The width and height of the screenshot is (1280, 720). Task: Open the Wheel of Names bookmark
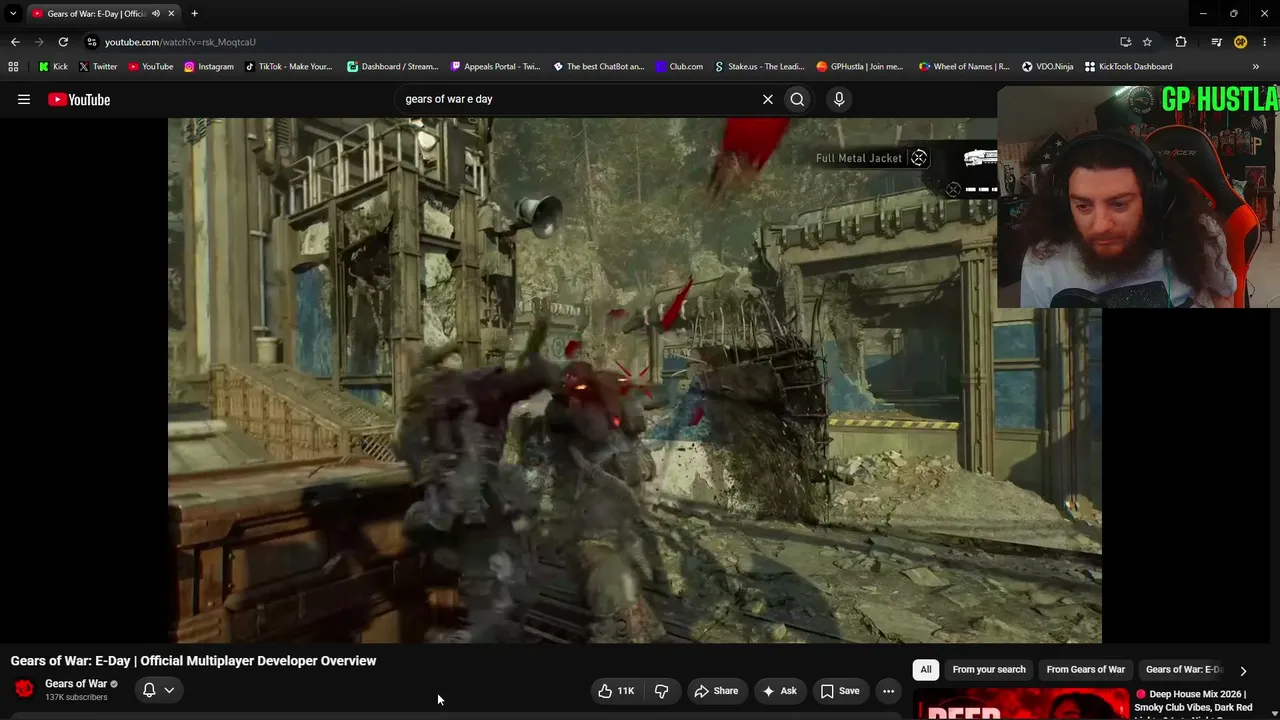(x=964, y=67)
